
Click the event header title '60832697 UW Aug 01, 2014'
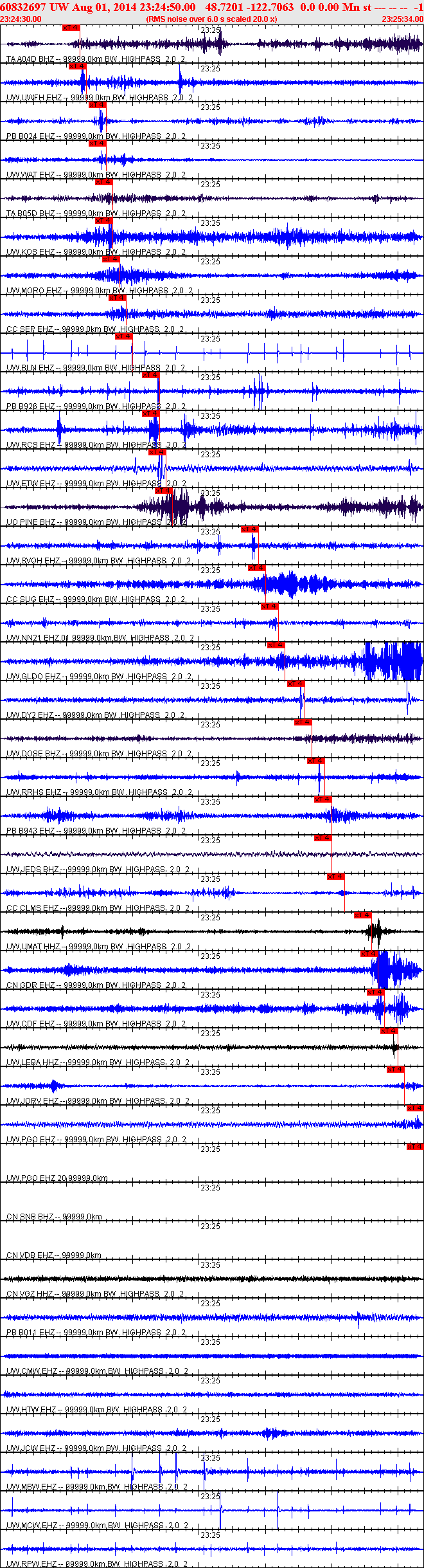click(69, 7)
